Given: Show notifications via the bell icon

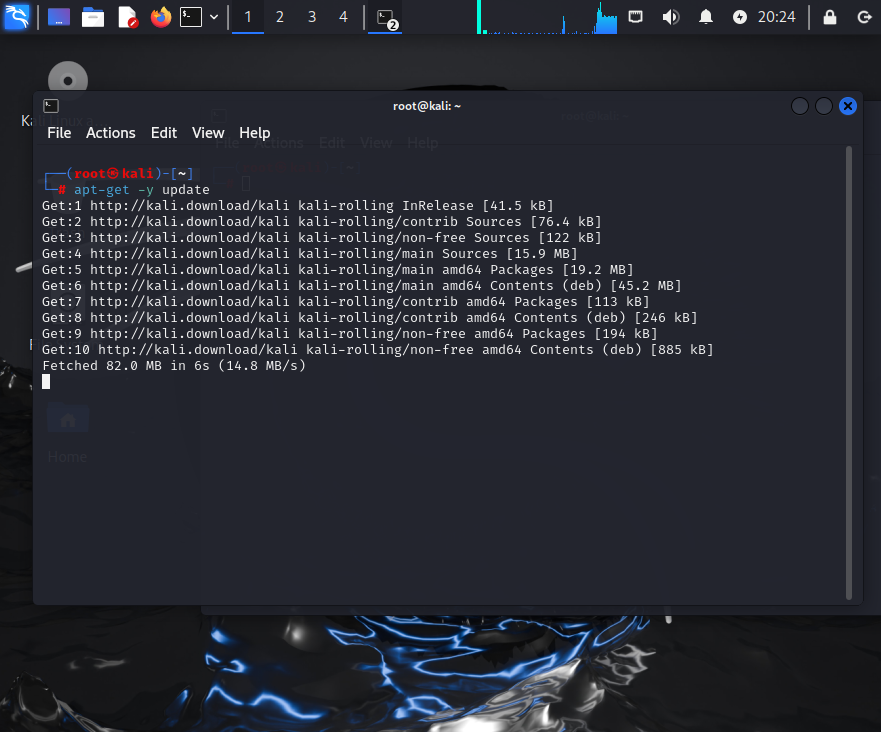Looking at the screenshot, I should (706, 17).
